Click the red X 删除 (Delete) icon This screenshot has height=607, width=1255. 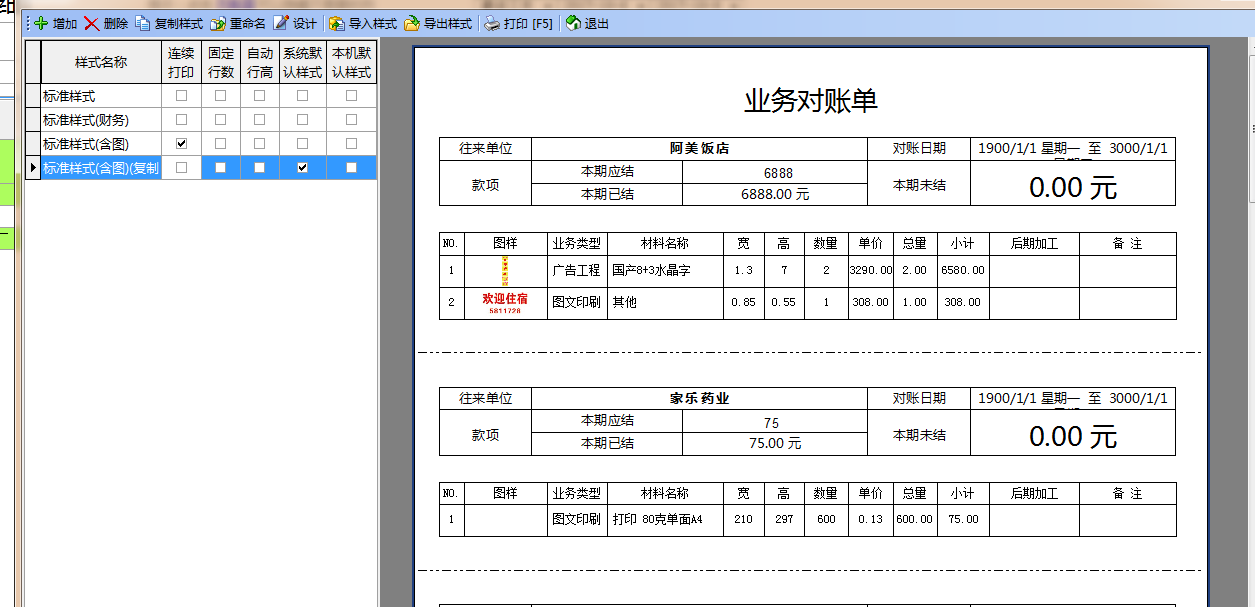92,23
